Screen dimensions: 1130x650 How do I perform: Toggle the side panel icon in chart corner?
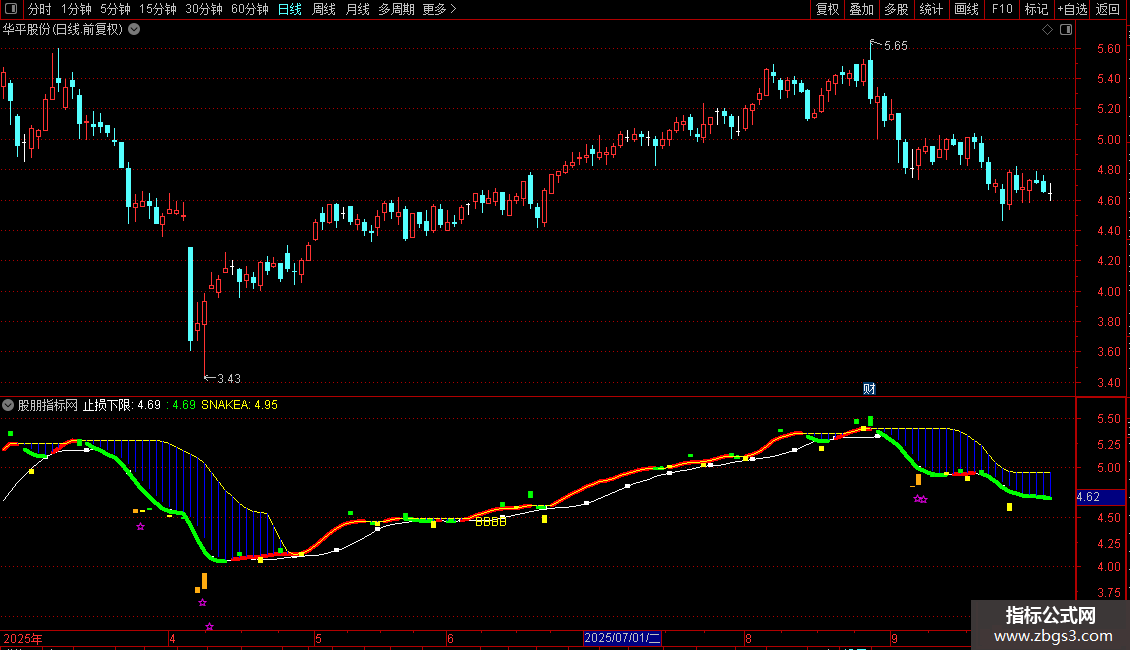(1066, 30)
